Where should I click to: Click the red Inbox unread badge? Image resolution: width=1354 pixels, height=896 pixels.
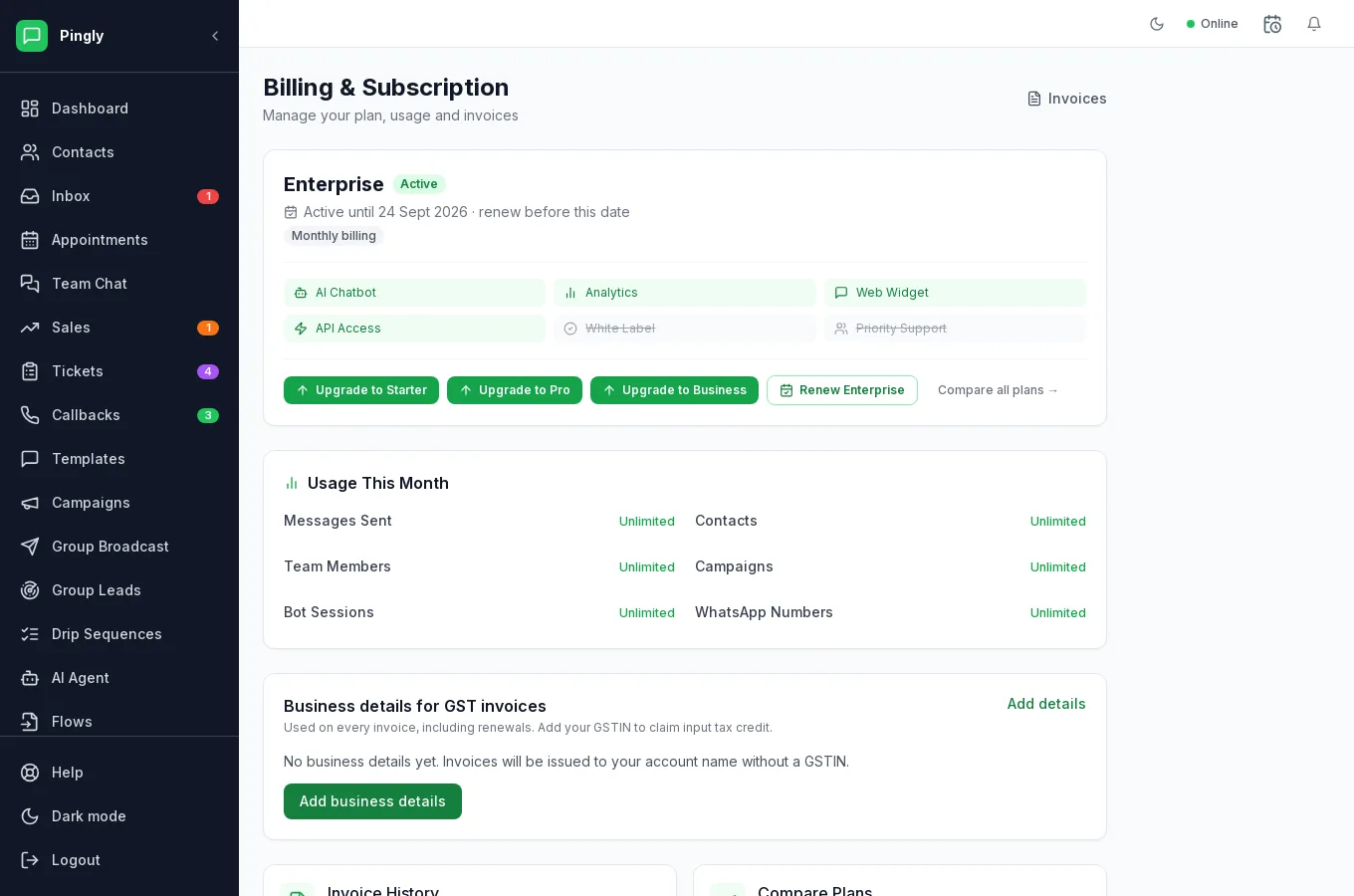pos(208,196)
